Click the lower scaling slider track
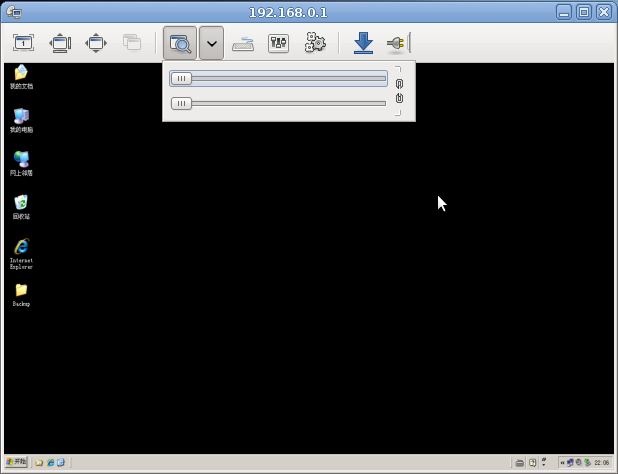Viewport: 618px width, 474px height. point(279,103)
